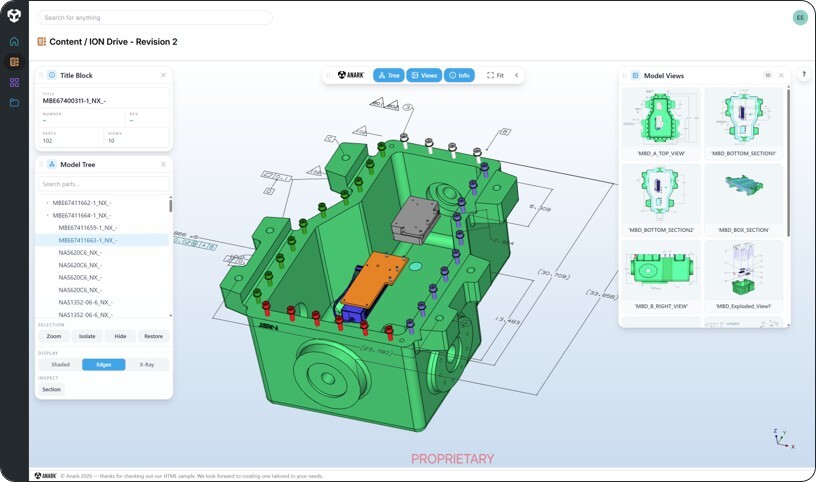Screen dimensions: 816x482
Task: Click the orange circuit board in the model
Action: coord(372,278)
